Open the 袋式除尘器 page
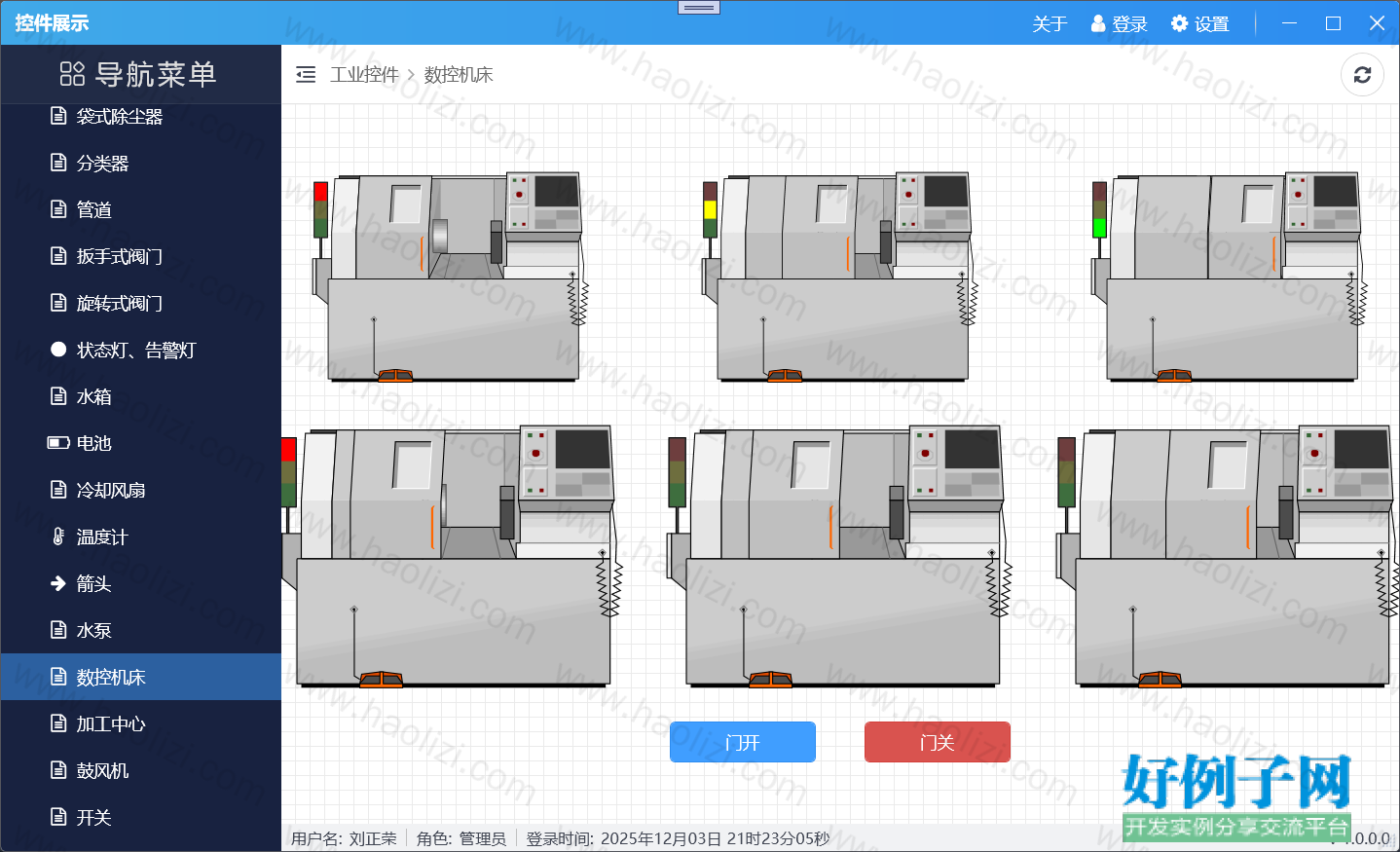Viewport: 1400px width, 852px height. point(141,116)
